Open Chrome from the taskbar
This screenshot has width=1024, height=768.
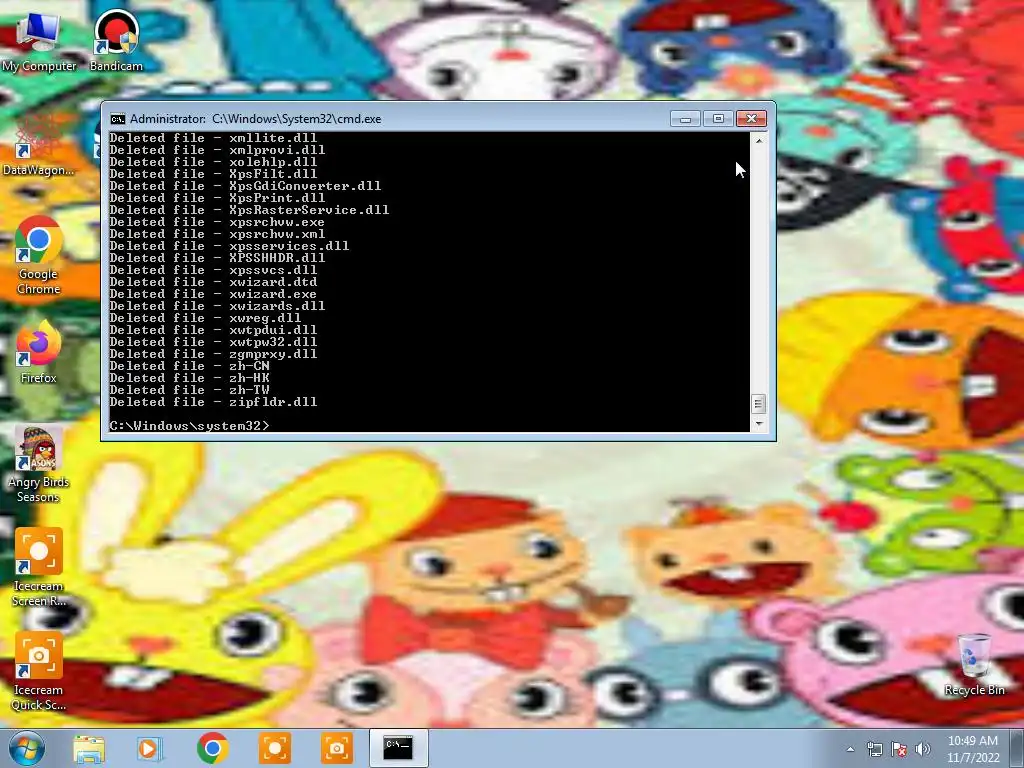point(212,748)
